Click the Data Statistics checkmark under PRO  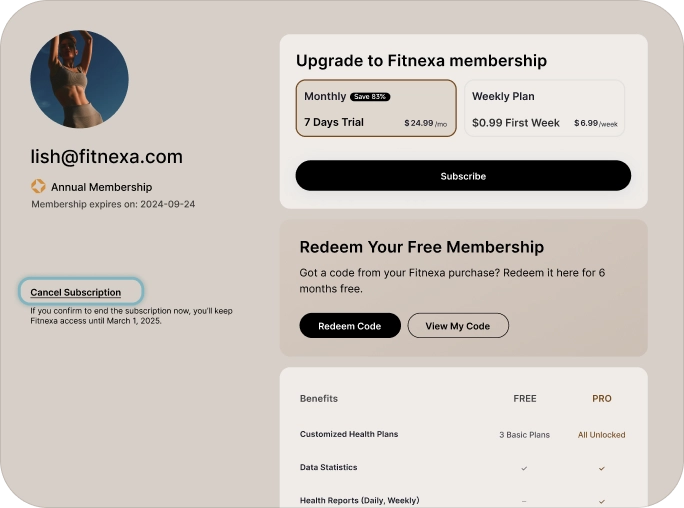[601, 468]
